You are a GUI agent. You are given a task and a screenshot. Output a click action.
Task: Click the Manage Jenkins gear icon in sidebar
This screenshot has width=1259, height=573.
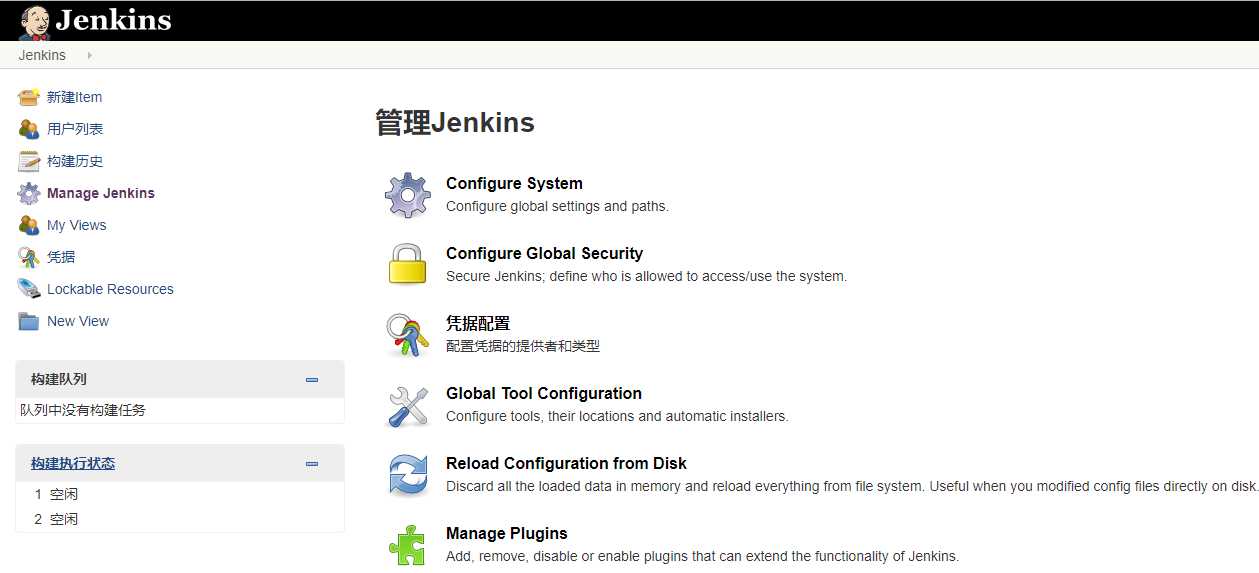[29, 193]
